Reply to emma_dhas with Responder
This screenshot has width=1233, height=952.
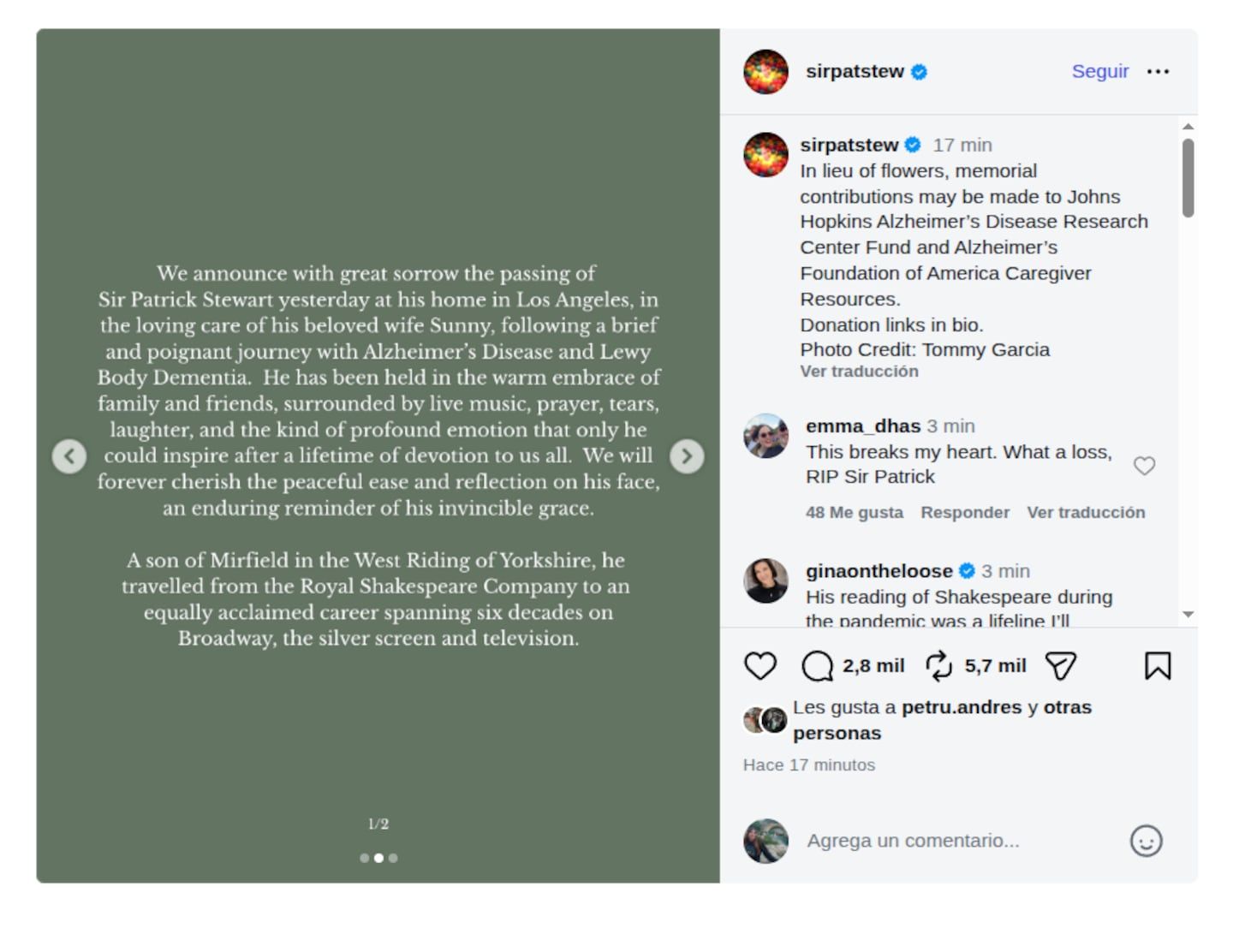pyautogui.click(x=965, y=512)
